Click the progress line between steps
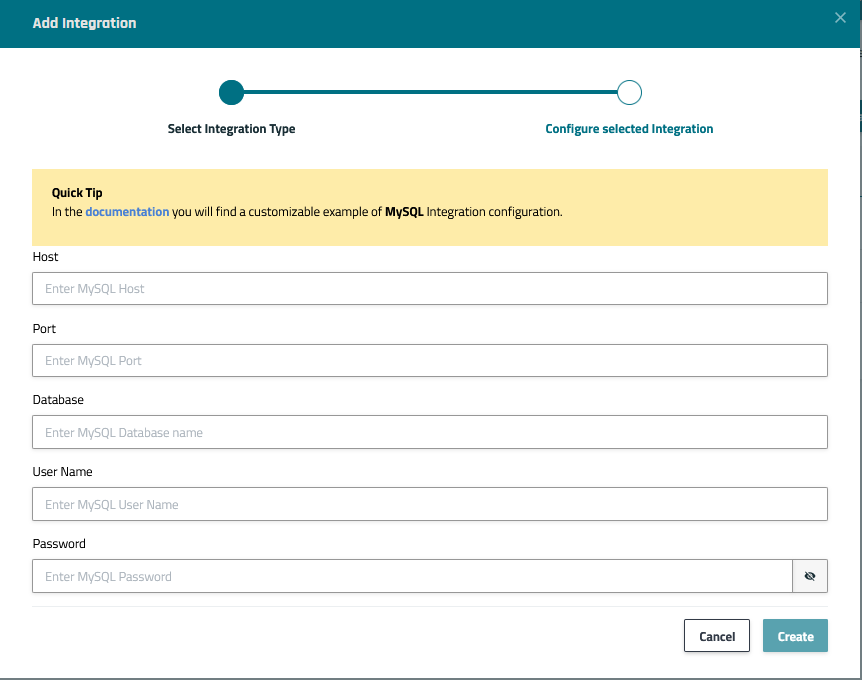The image size is (862, 680). point(430,93)
